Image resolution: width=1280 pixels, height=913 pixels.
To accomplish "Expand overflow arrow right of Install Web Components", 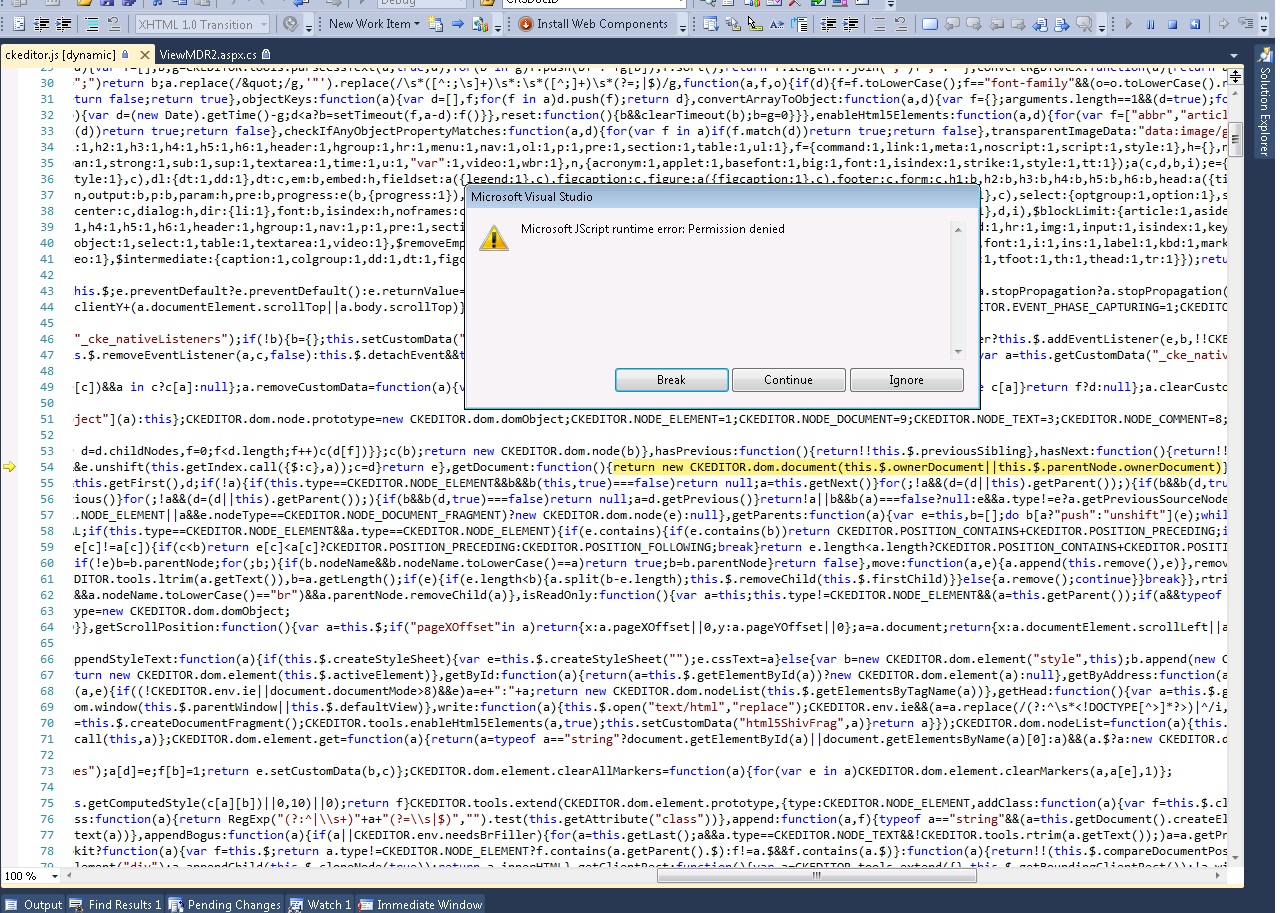I will pyautogui.click(x=683, y=27).
